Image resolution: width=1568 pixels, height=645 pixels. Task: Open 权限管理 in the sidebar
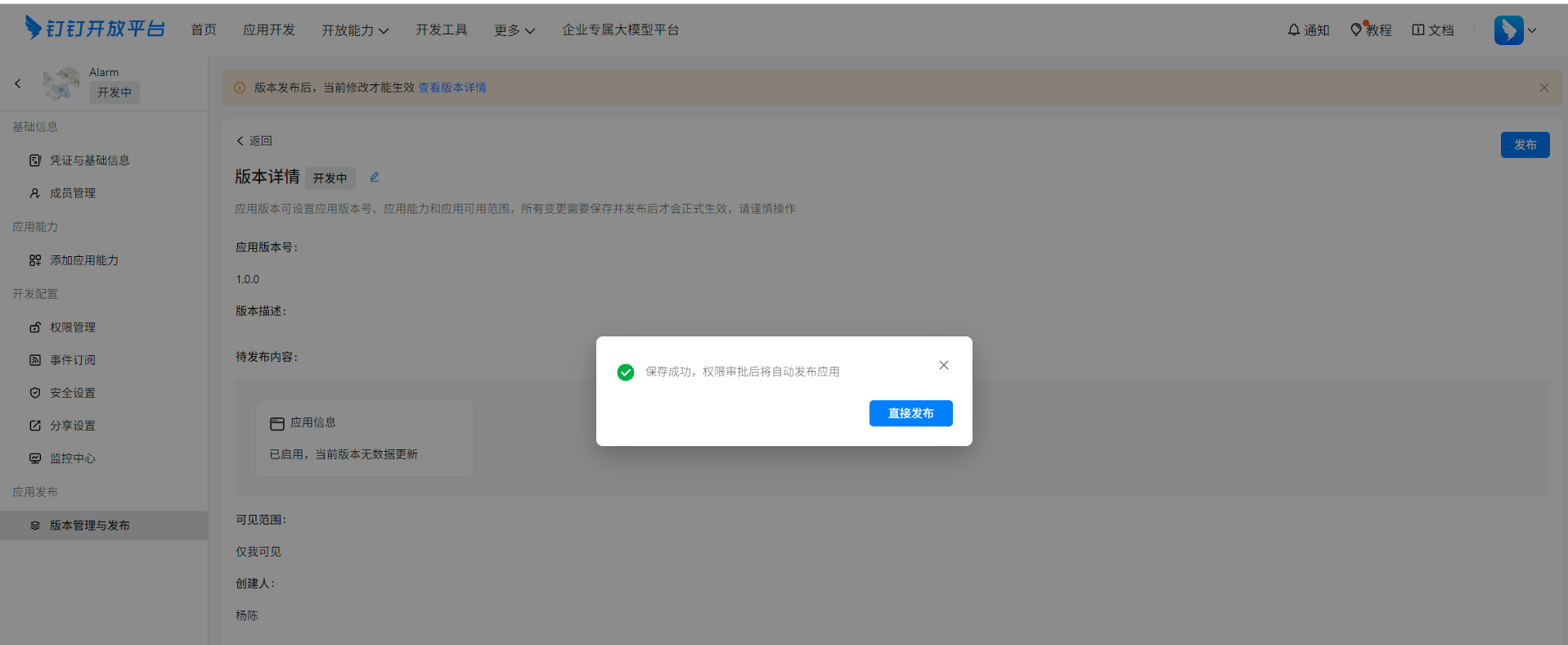[x=72, y=327]
